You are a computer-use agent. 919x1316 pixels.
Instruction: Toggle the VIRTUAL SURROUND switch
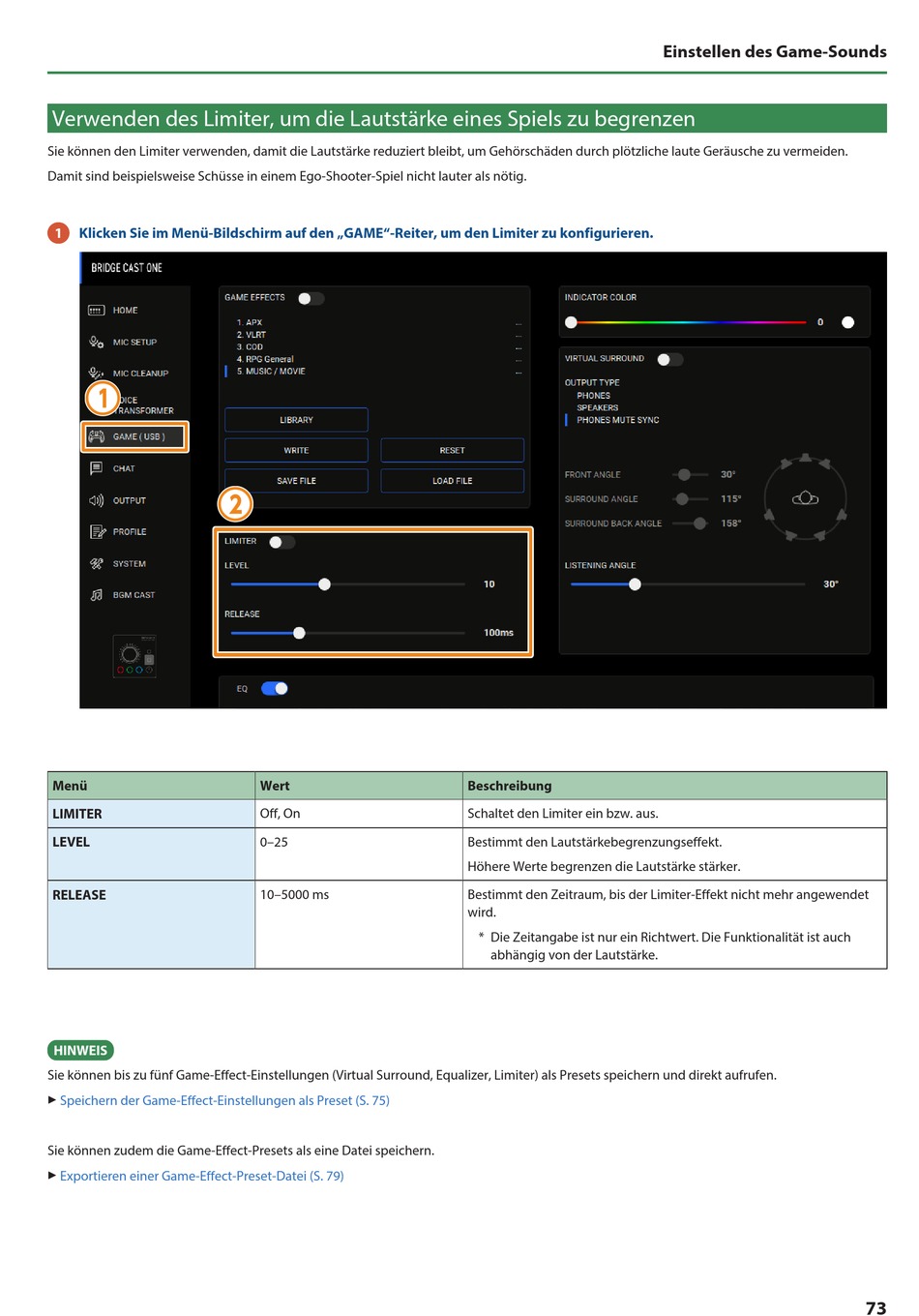[x=669, y=359]
